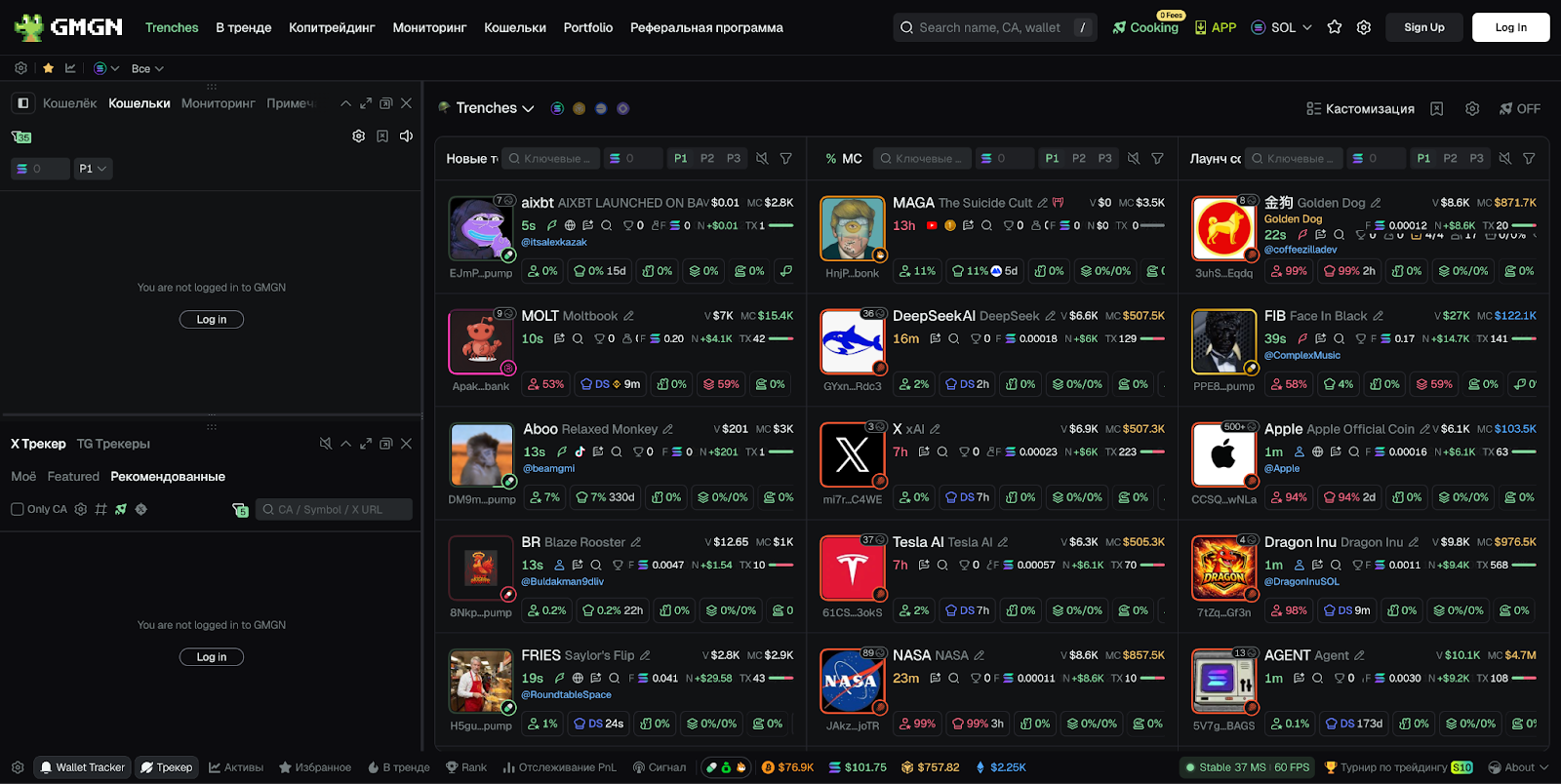
Task: Unmute the X Трекер panel sound
Action: pos(325,444)
